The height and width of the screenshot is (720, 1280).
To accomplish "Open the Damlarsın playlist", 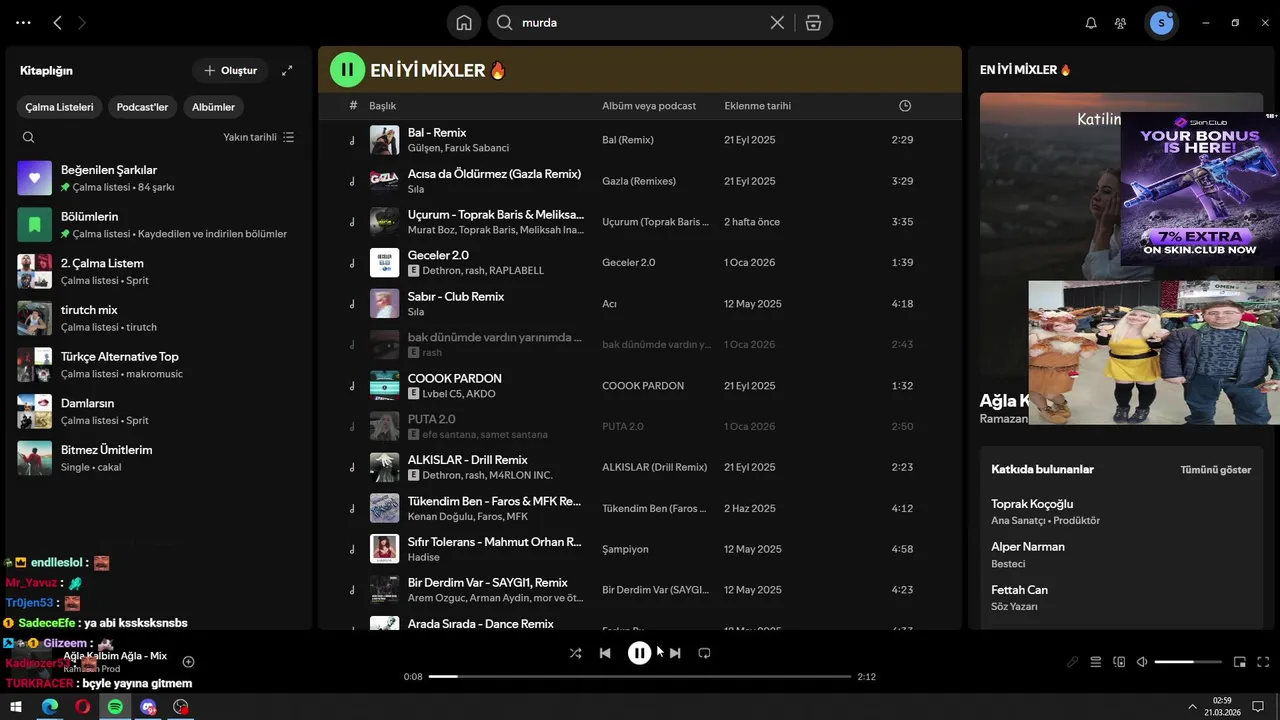I will point(157,411).
